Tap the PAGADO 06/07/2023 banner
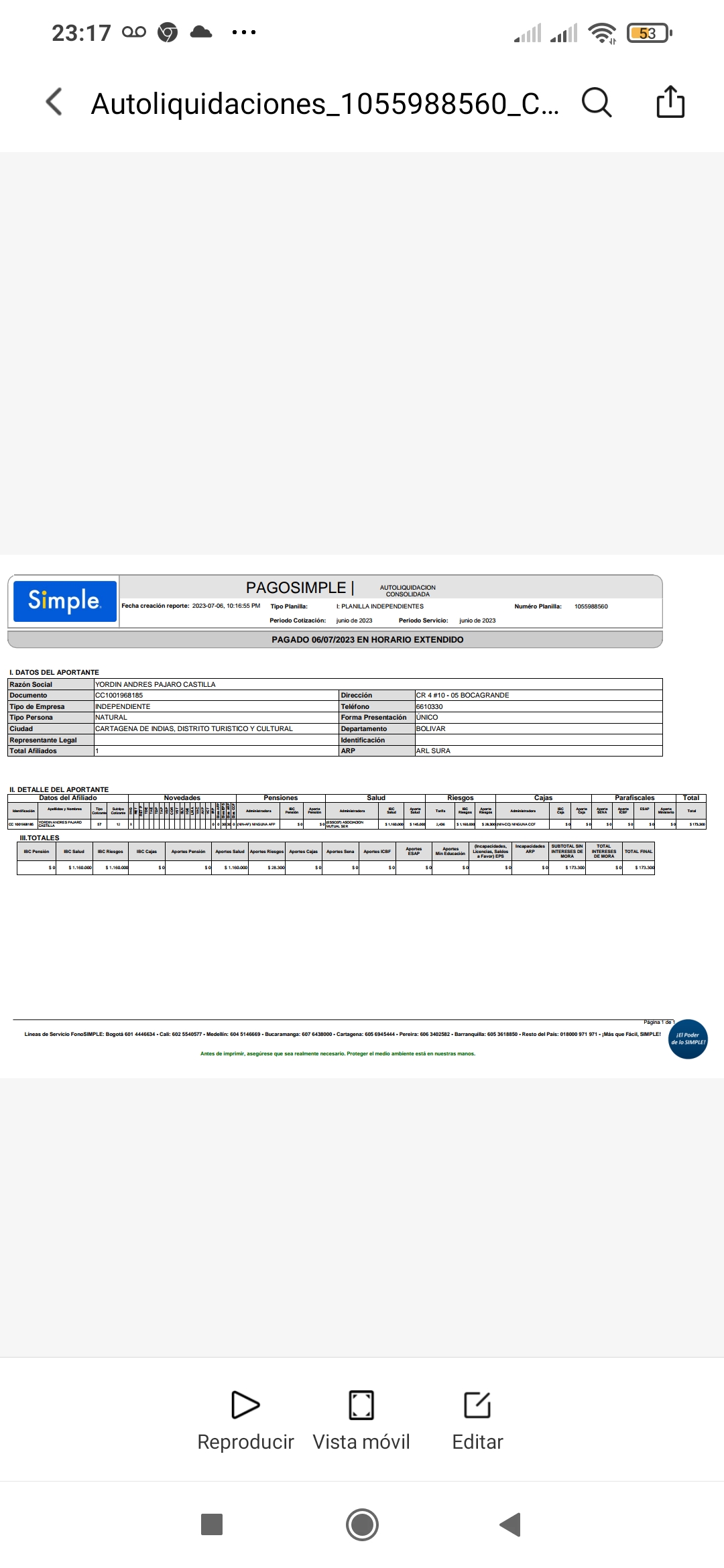 click(x=367, y=640)
